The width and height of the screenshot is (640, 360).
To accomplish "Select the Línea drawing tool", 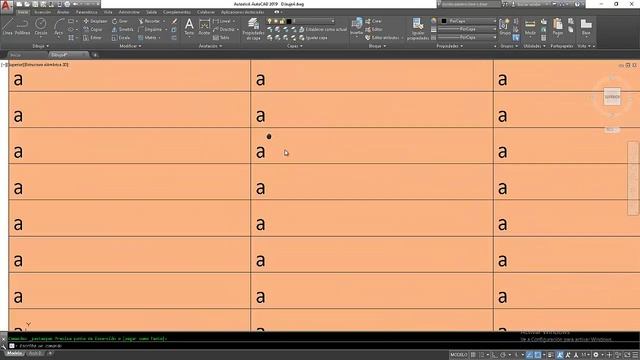I will click(x=8, y=27).
